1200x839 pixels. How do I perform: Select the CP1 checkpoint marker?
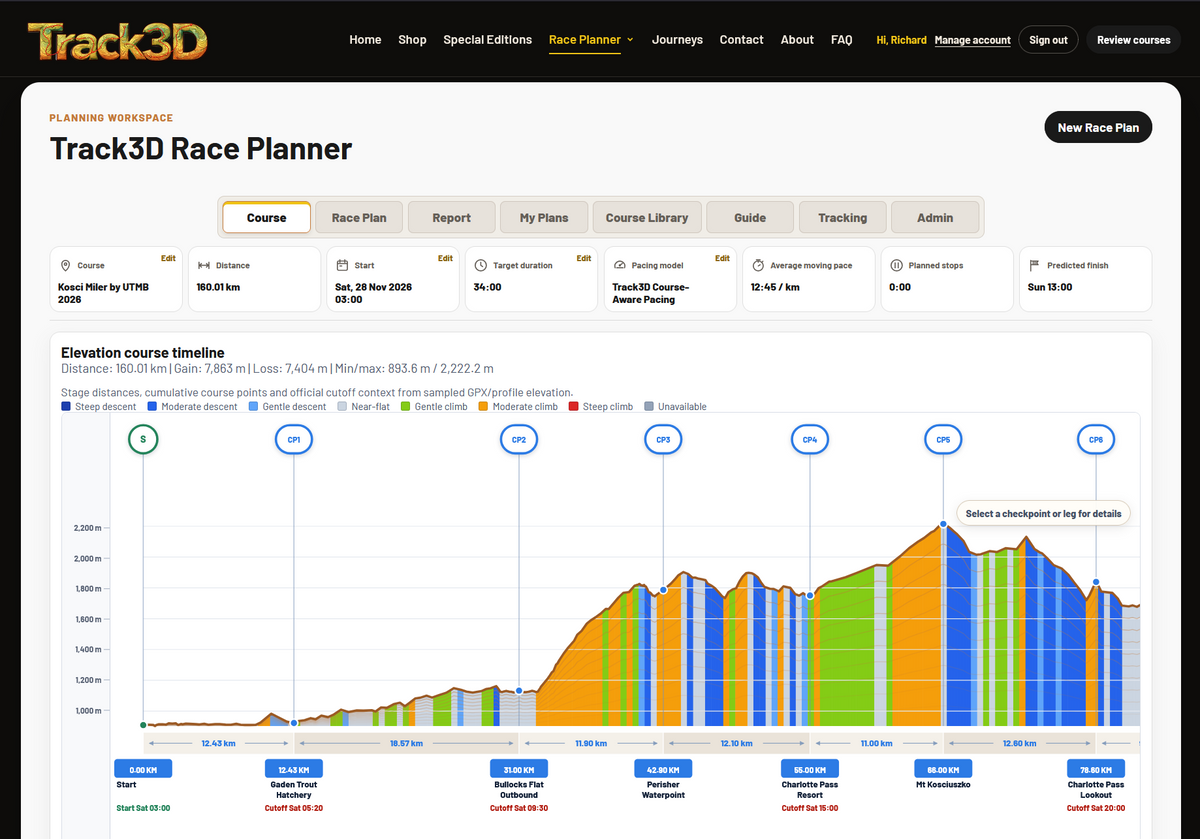point(294,440)
